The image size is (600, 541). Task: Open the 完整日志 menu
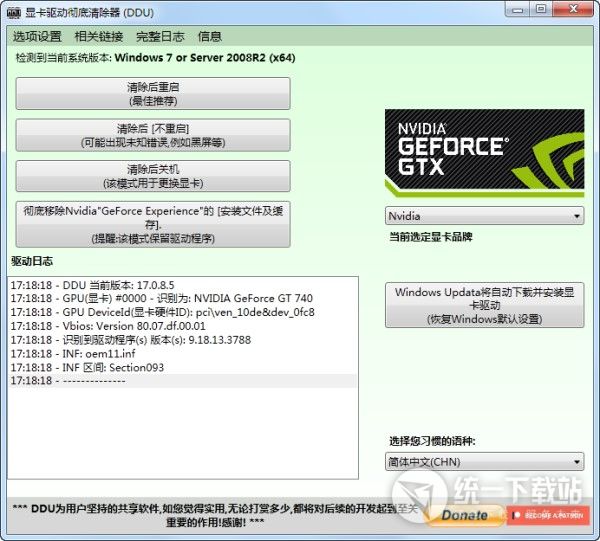point(160,36)
